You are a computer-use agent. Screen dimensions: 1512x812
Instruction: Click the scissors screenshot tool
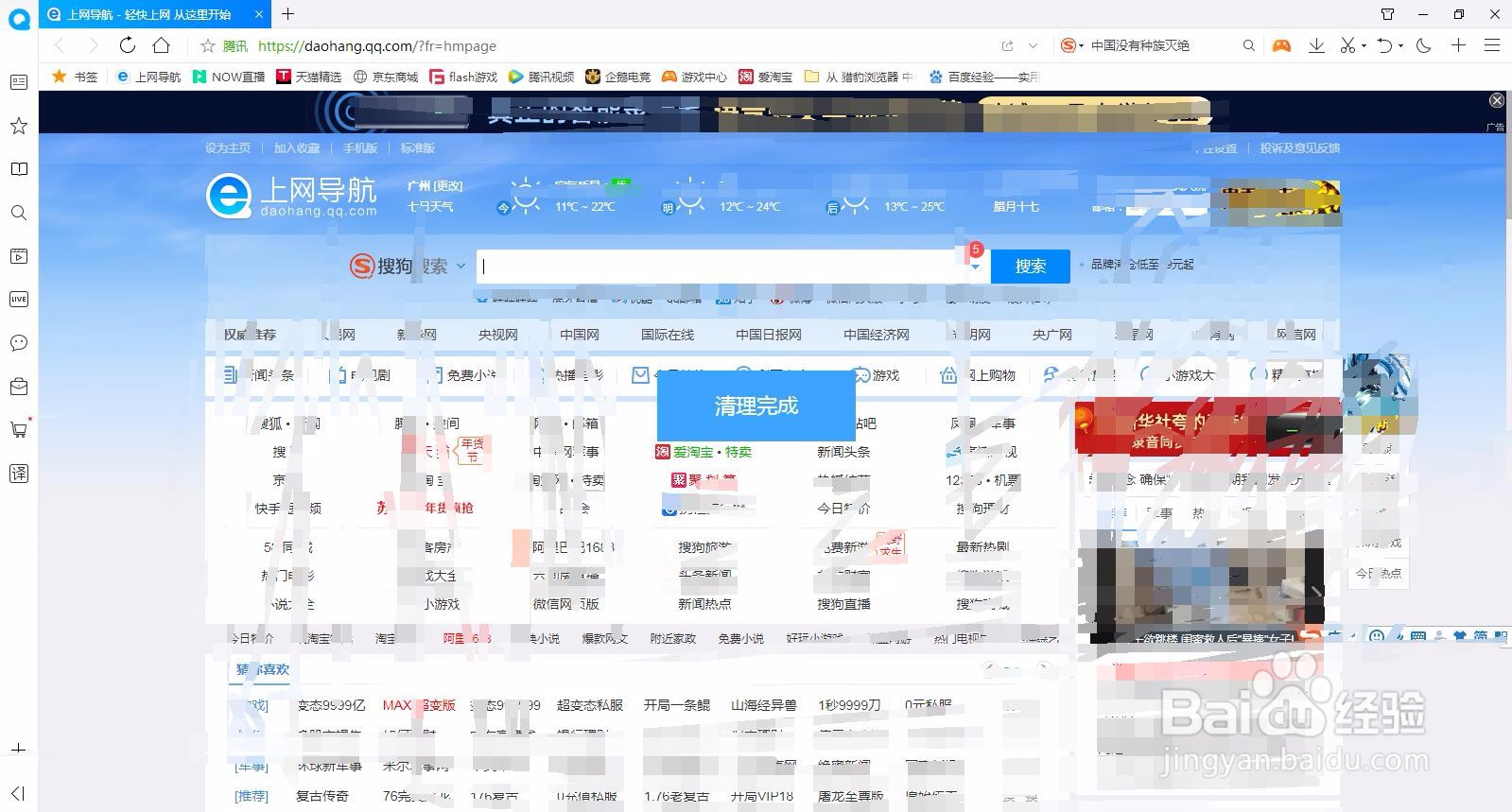tap(1348, 45)
